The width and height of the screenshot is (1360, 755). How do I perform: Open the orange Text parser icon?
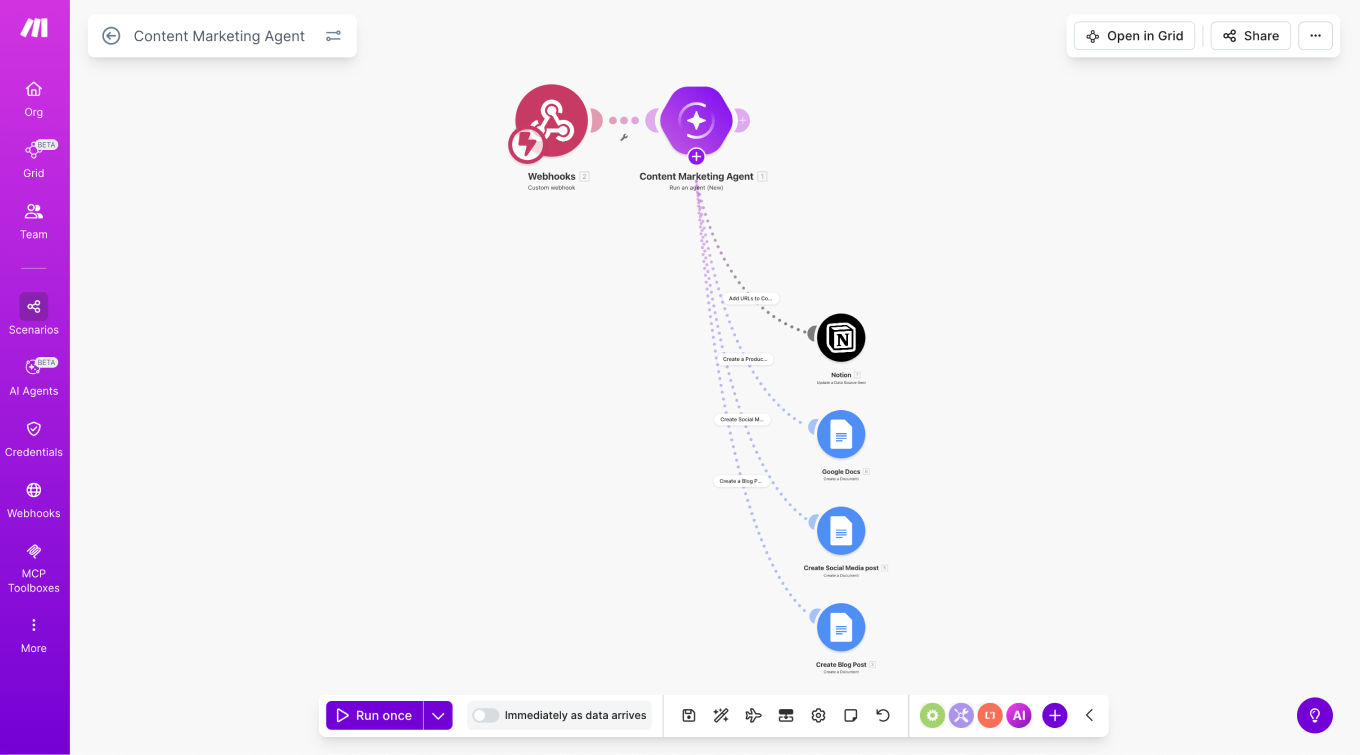coord(990,715)
